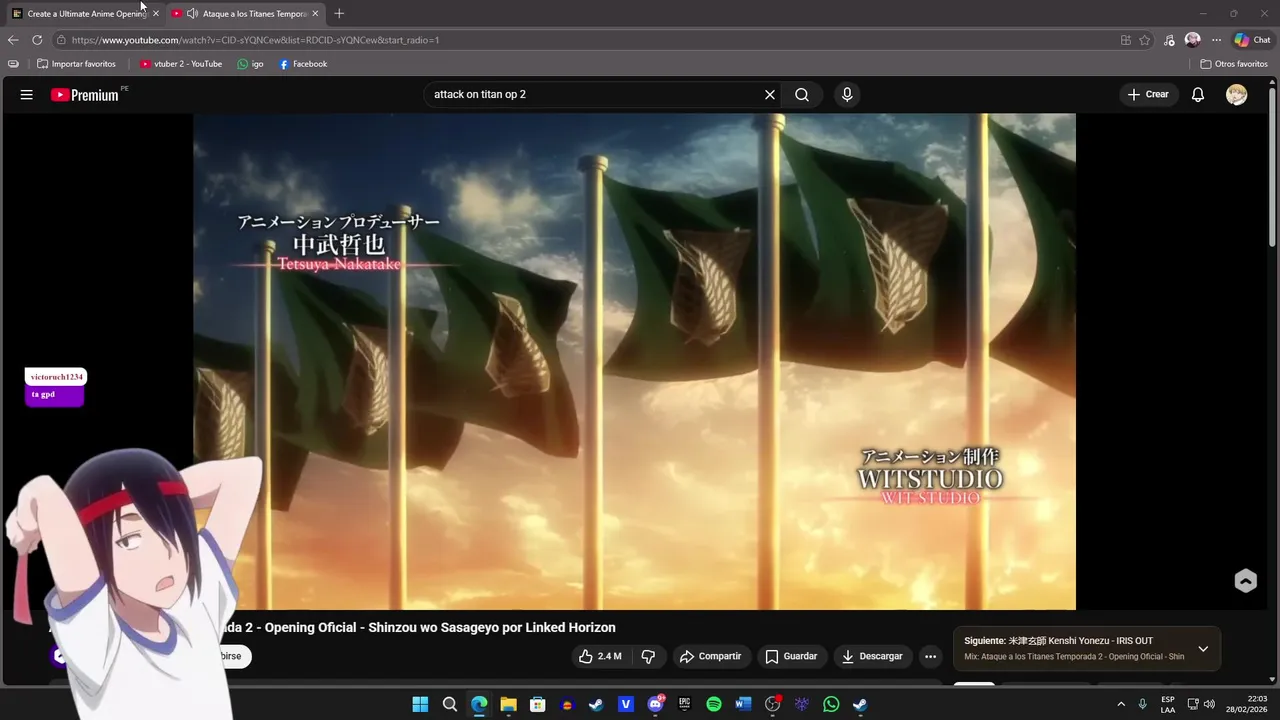The height and width of the screenshot is (720, 1280).
Task: Open Edge settings and more menu
Action: (x=1216, y=40)
